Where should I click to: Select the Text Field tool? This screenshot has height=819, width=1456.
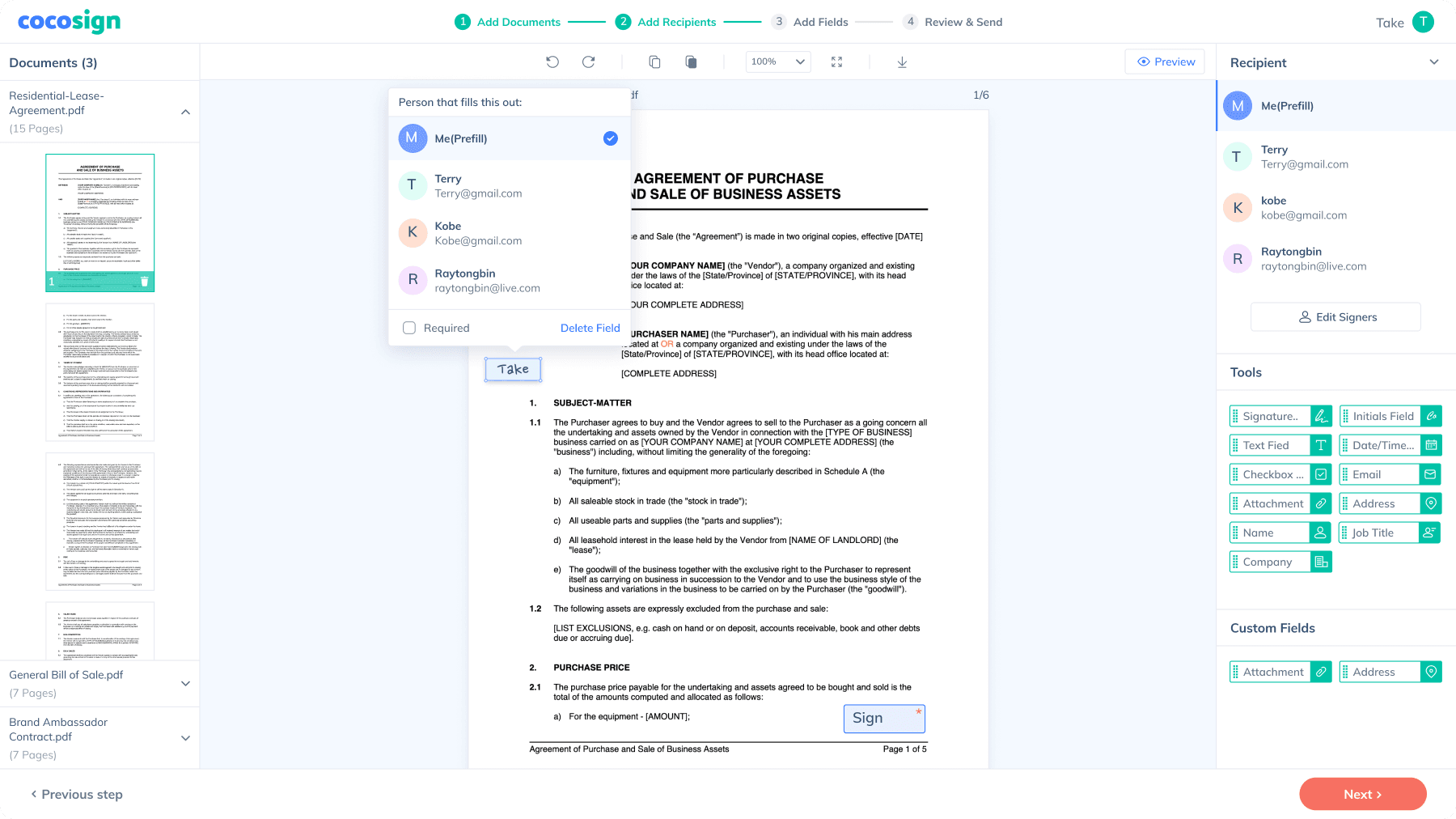click(x=1274, y=444)
